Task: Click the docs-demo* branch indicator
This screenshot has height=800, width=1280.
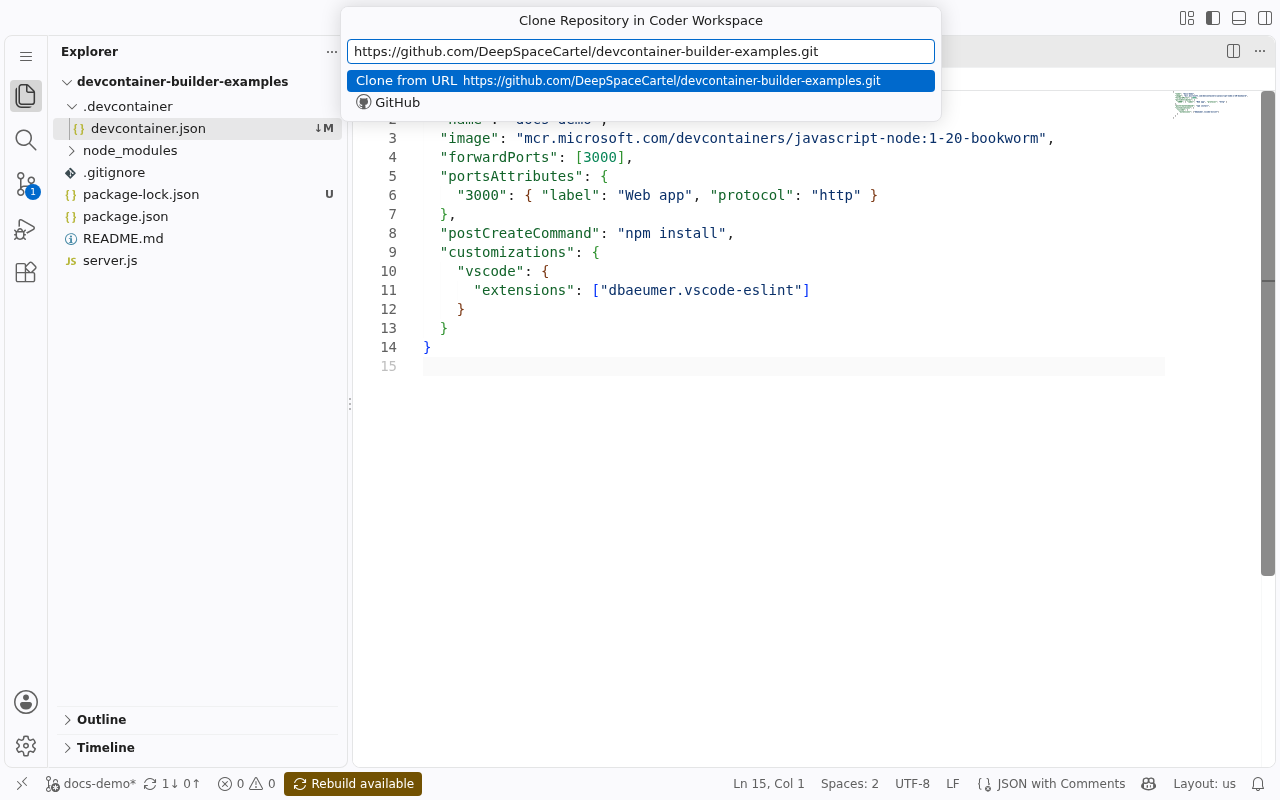Action: point(90,784)
